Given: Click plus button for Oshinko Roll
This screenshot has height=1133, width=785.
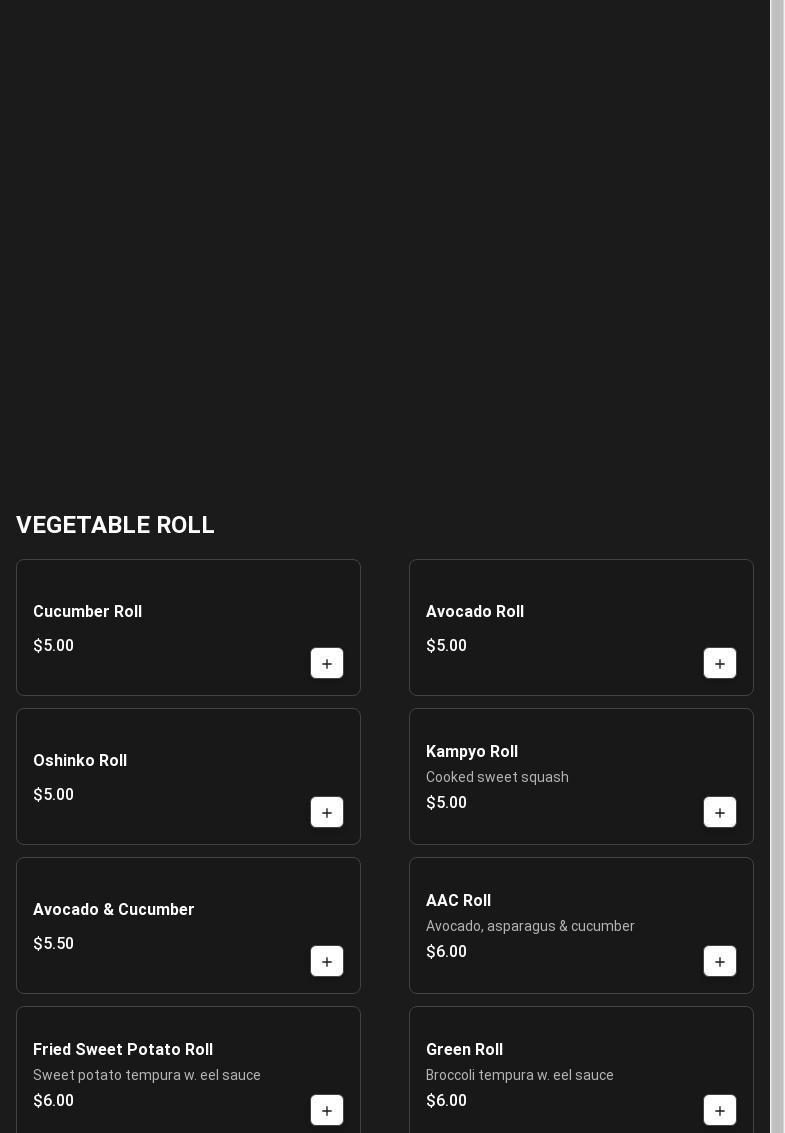Looking at the screenshot, I should pyautogui.click(x=327, y=813).
